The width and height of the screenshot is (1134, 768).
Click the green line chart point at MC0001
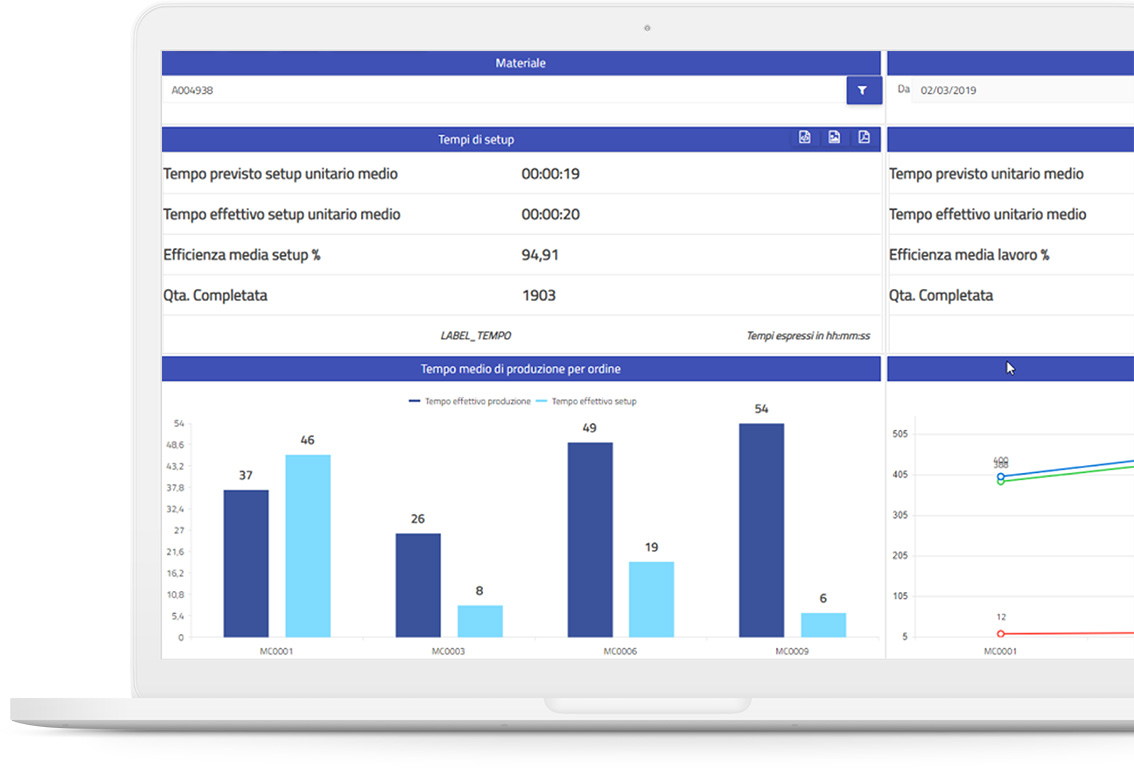(x=1001, y=482)
